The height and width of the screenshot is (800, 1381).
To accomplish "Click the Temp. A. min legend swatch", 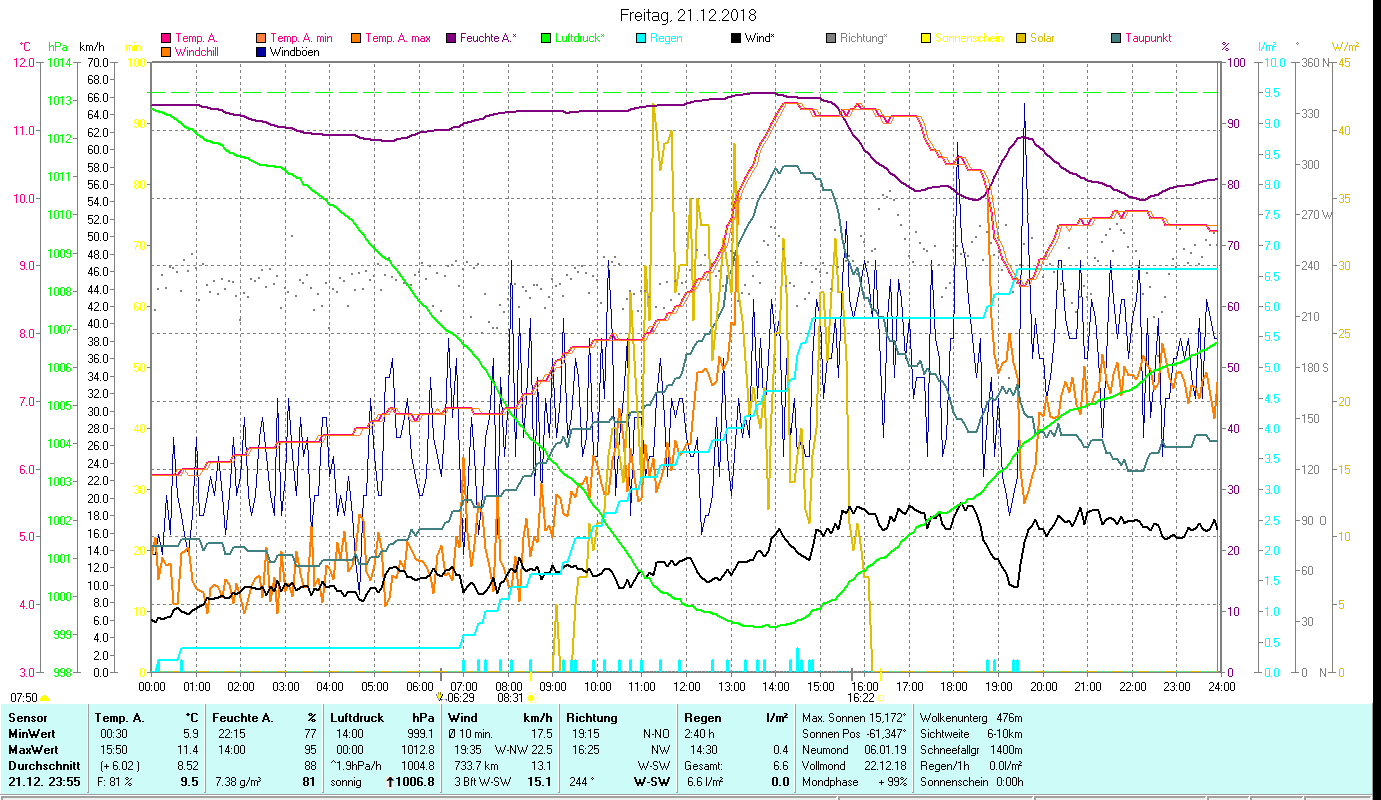I will (263, 38).
